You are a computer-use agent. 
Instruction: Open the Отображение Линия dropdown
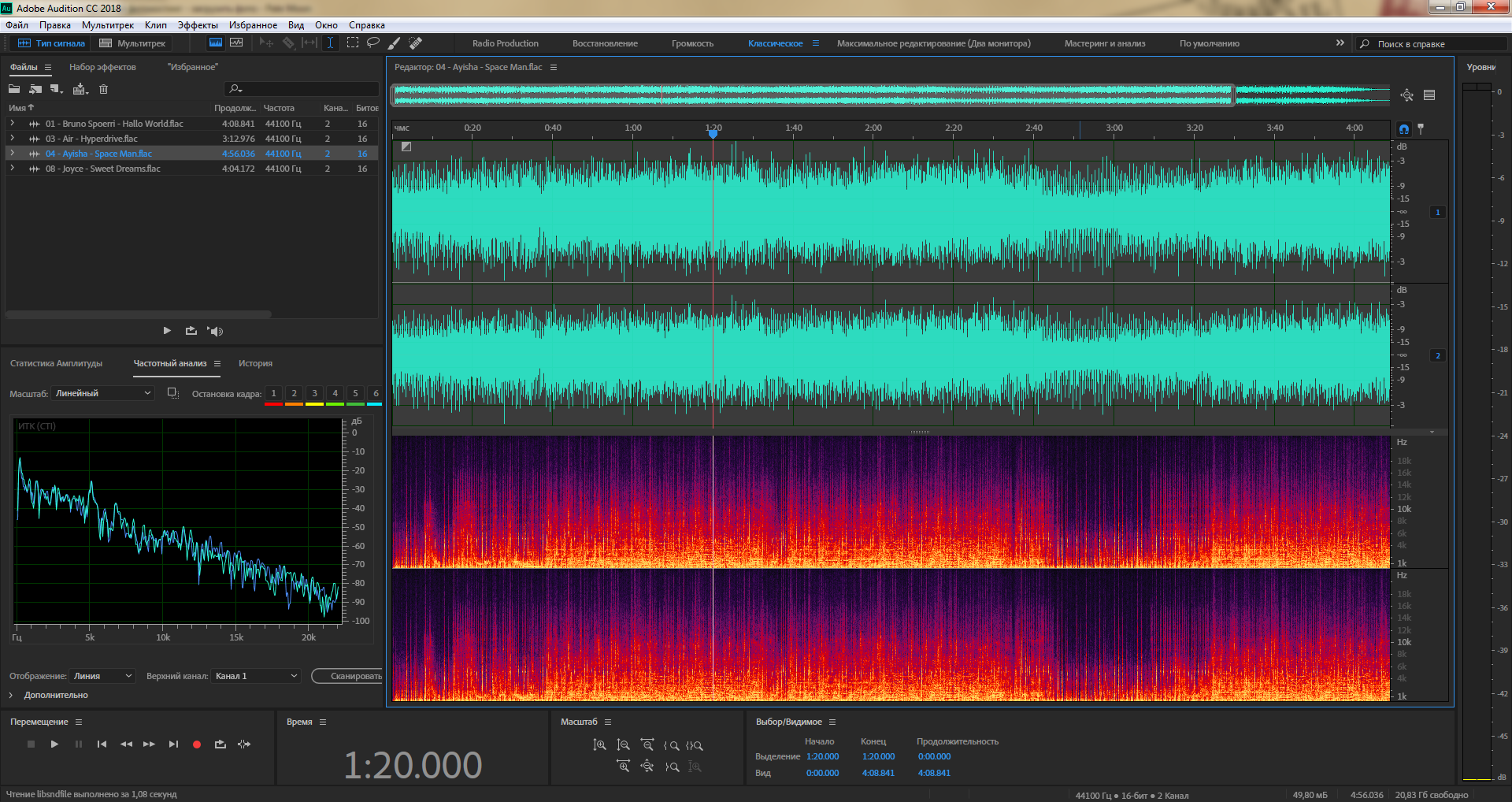point(102,676)
